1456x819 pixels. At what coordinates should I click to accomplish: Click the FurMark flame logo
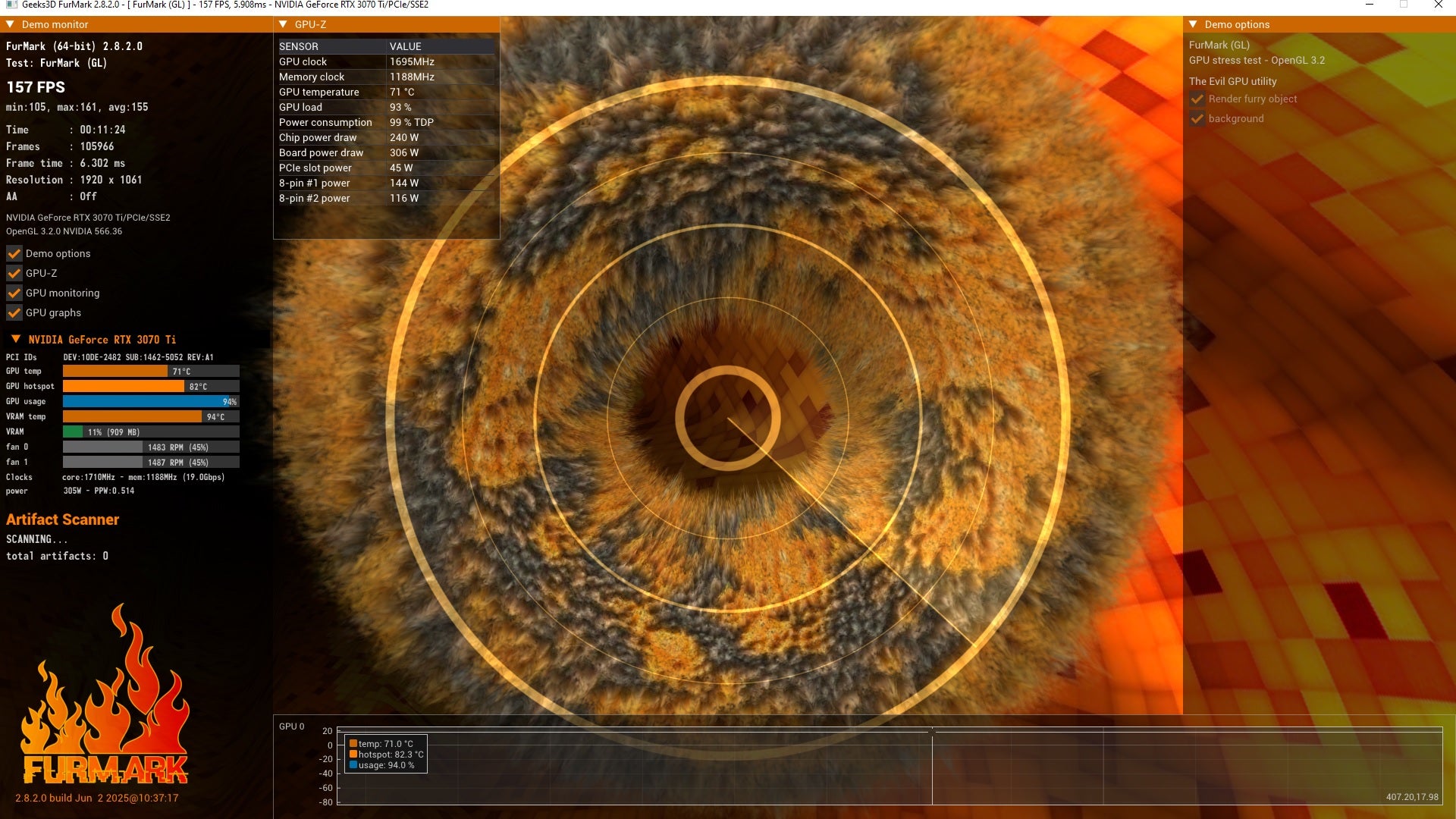(x=105, y=694)
